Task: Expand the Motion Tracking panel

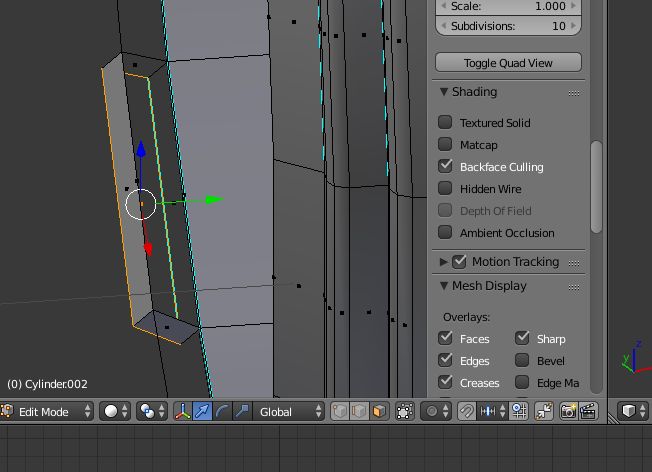Action: [444, 262]
